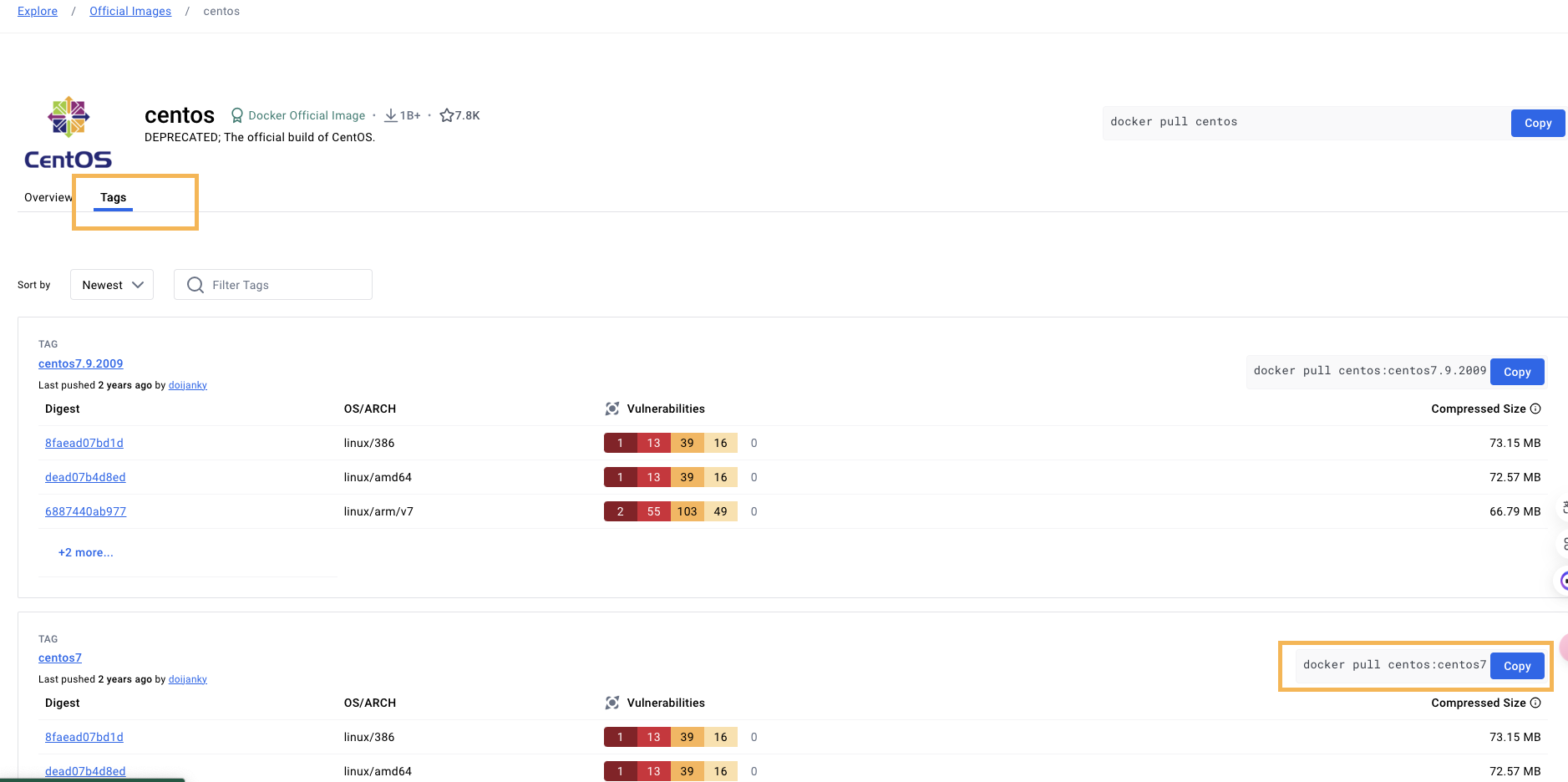Image resolution: width=1568 pixels, height=782 pixels.
Task: Click the download count icon
Action: (390, 115)
